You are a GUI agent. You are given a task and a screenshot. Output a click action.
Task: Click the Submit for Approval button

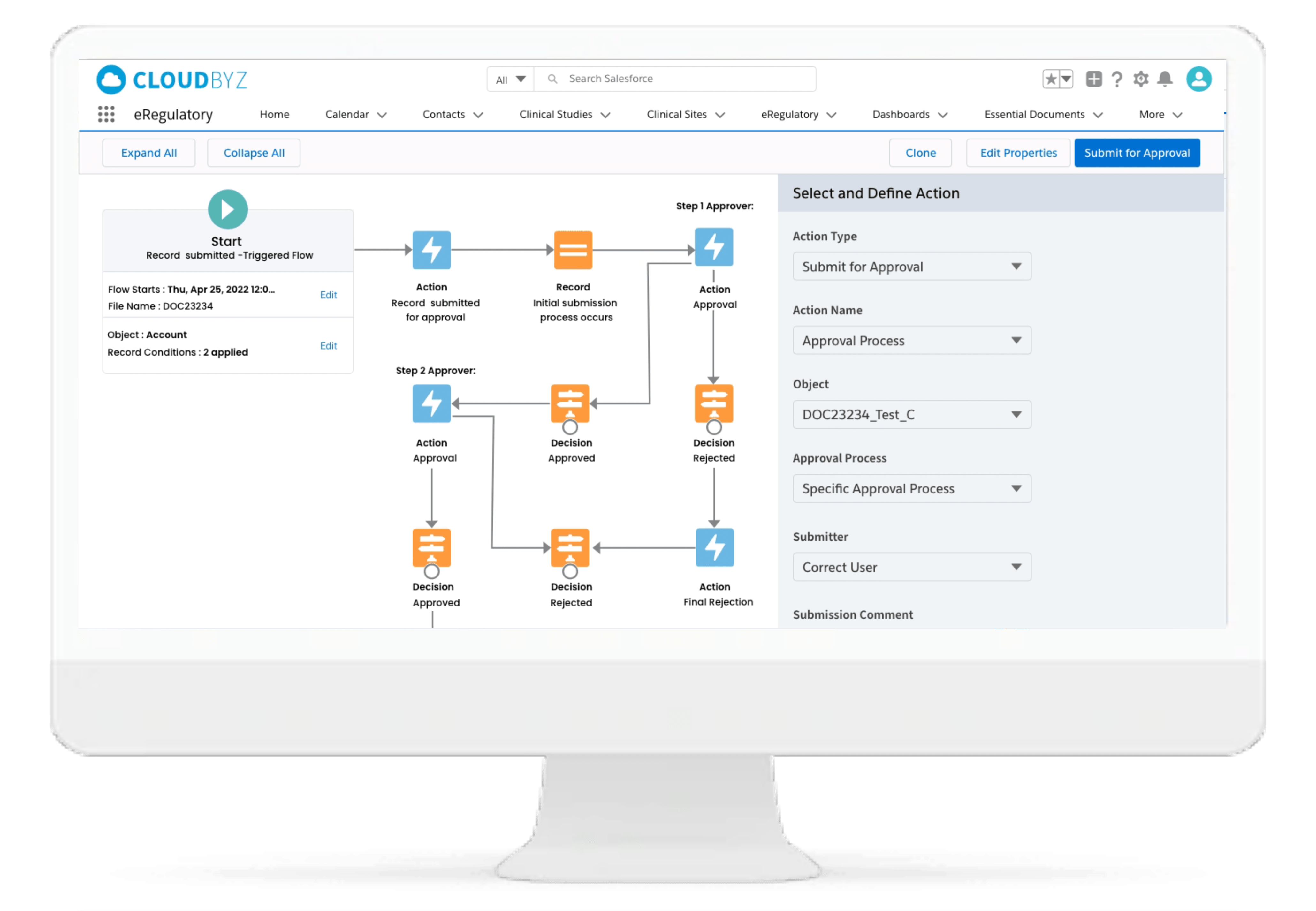pyautogui.click(x=1137, y=153)
